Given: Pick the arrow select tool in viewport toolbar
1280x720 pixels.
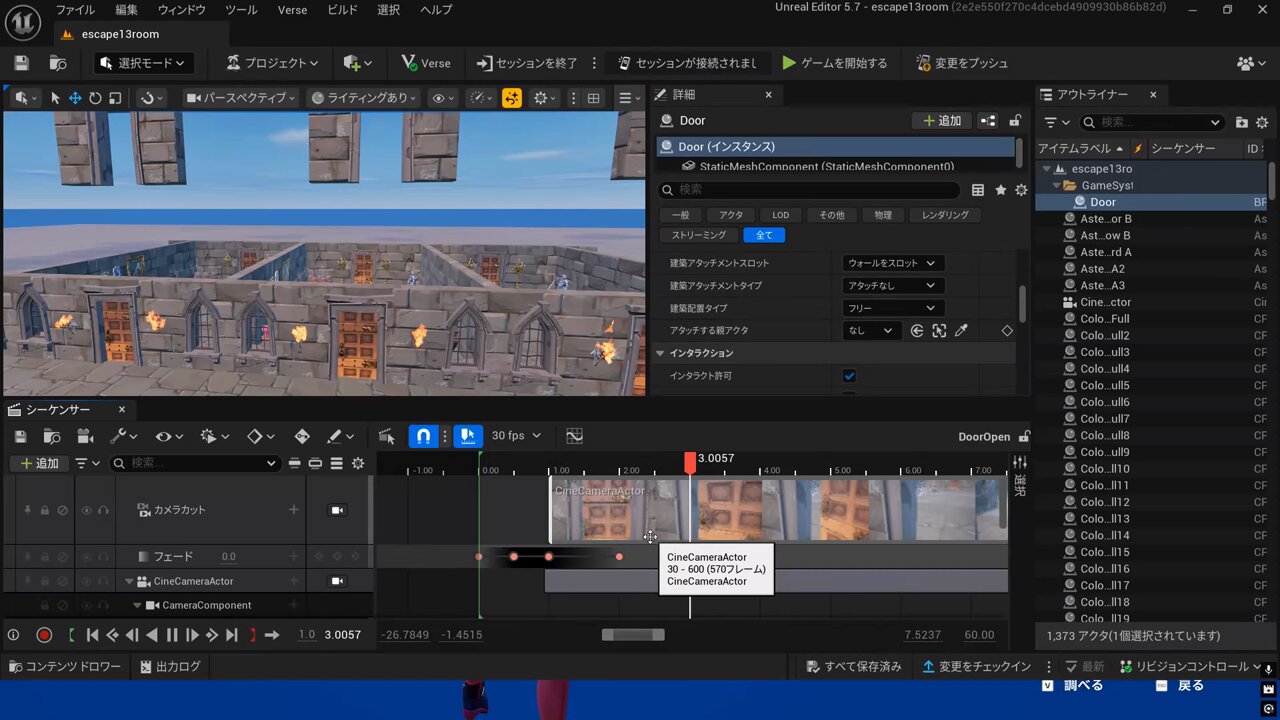Looking at the screenshot, I should pyautogui.click(x=55, y=98).
